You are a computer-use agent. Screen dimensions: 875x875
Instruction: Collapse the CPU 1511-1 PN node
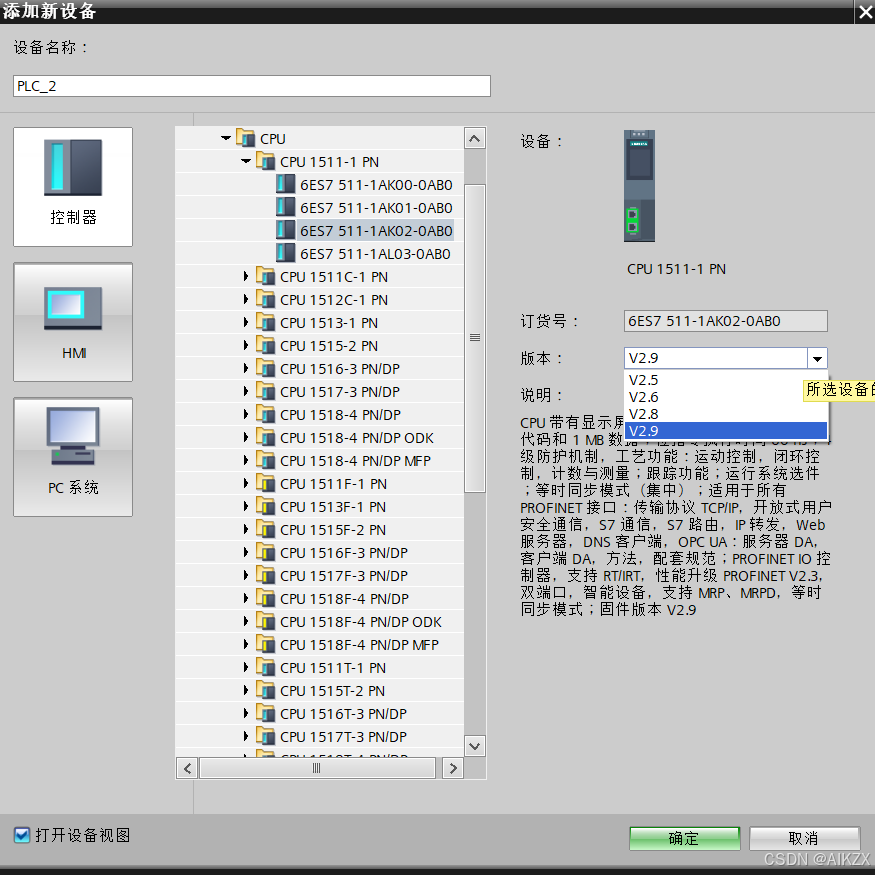(x=246, y=161)
